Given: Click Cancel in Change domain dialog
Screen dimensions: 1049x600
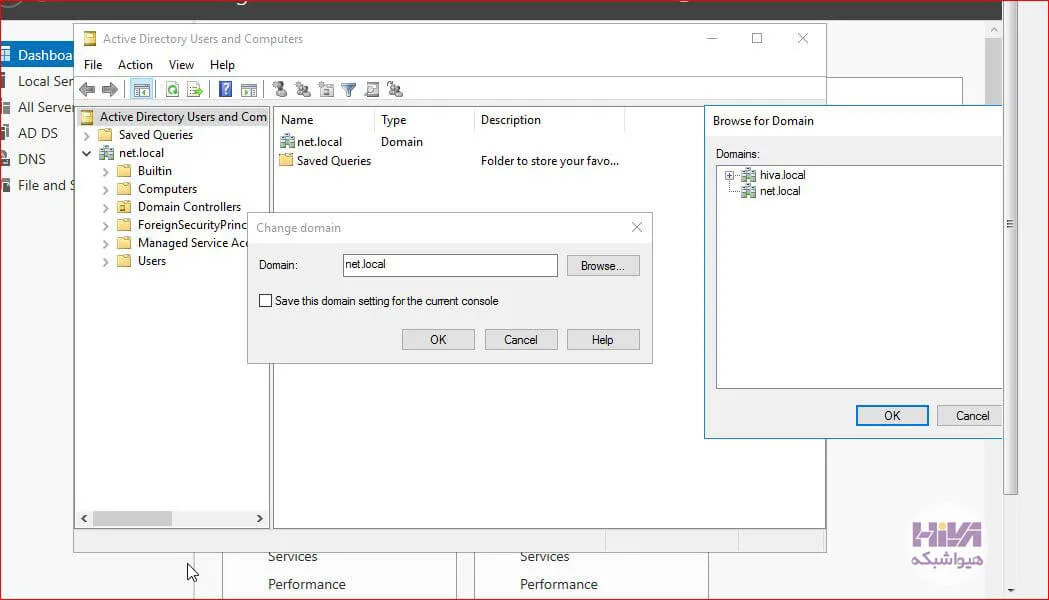Looking at the screenshot, I should pos(520,340).
